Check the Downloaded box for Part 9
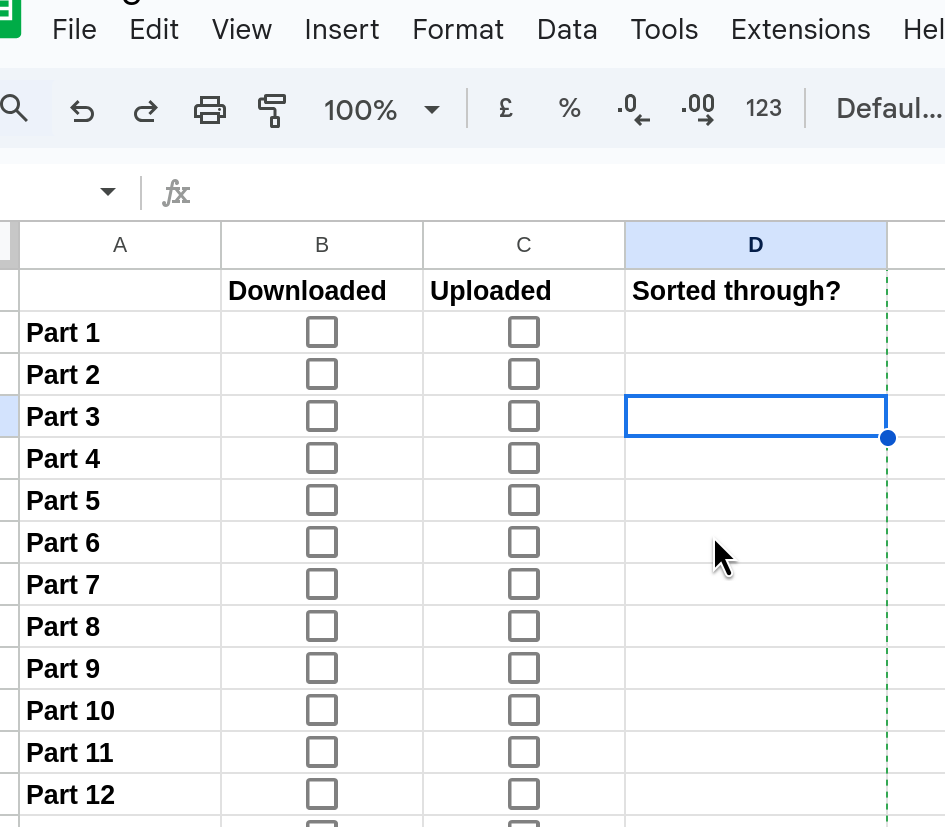This screenshot has width=945, height=827. tap(322, 668)
